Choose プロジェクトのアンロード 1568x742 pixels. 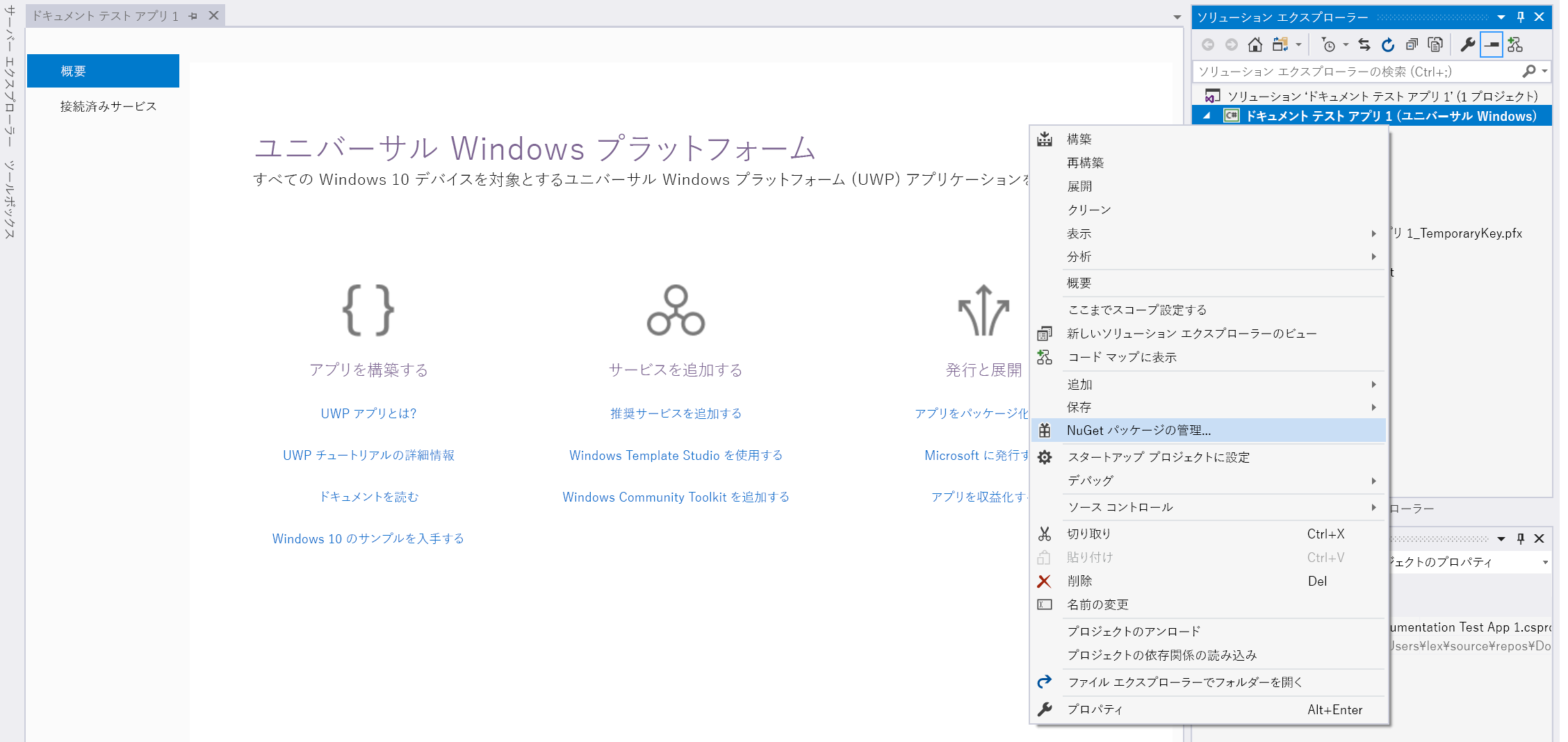1209,632
